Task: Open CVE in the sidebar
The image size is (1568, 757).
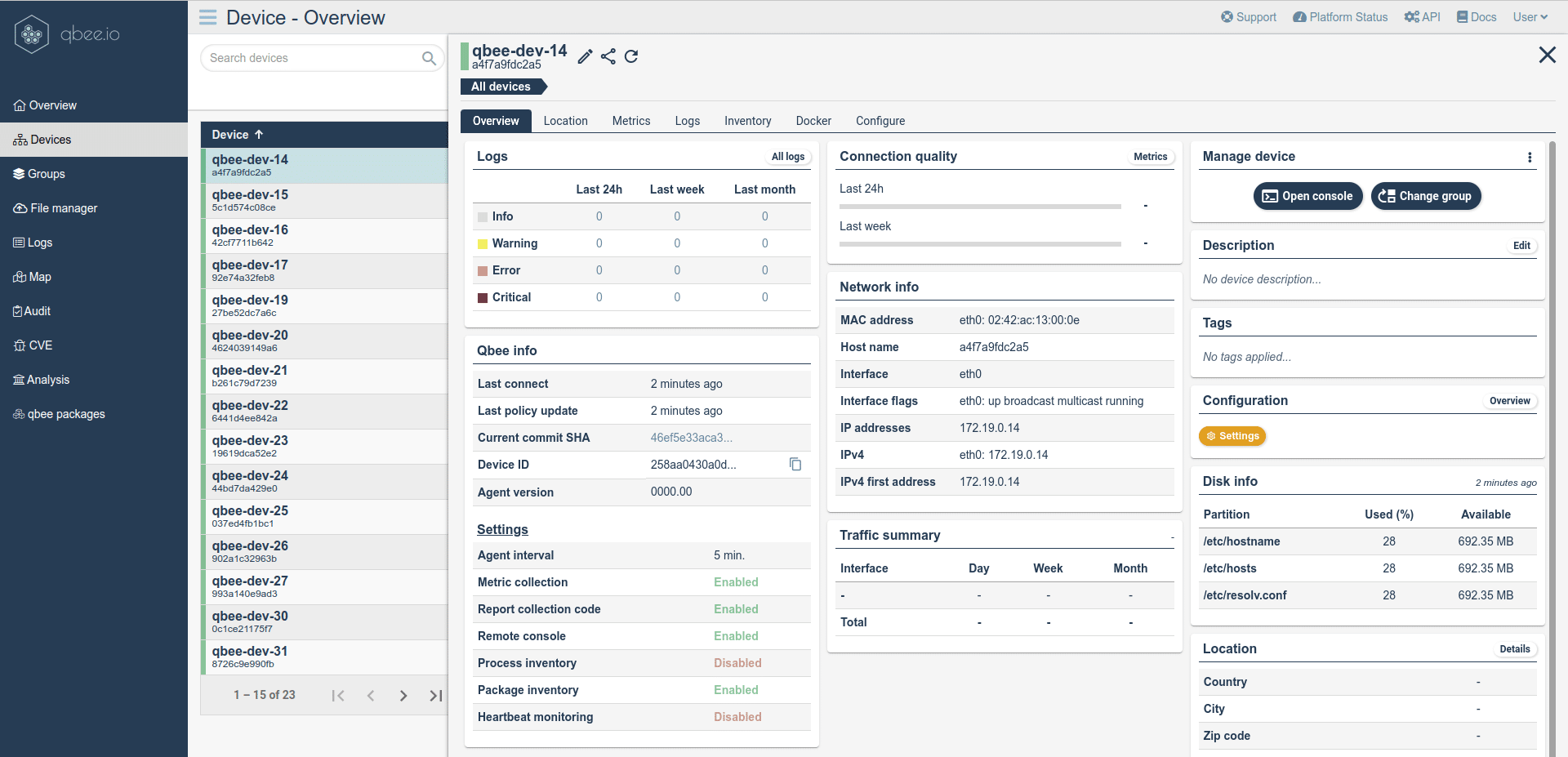Action: (x=94, y=345)
